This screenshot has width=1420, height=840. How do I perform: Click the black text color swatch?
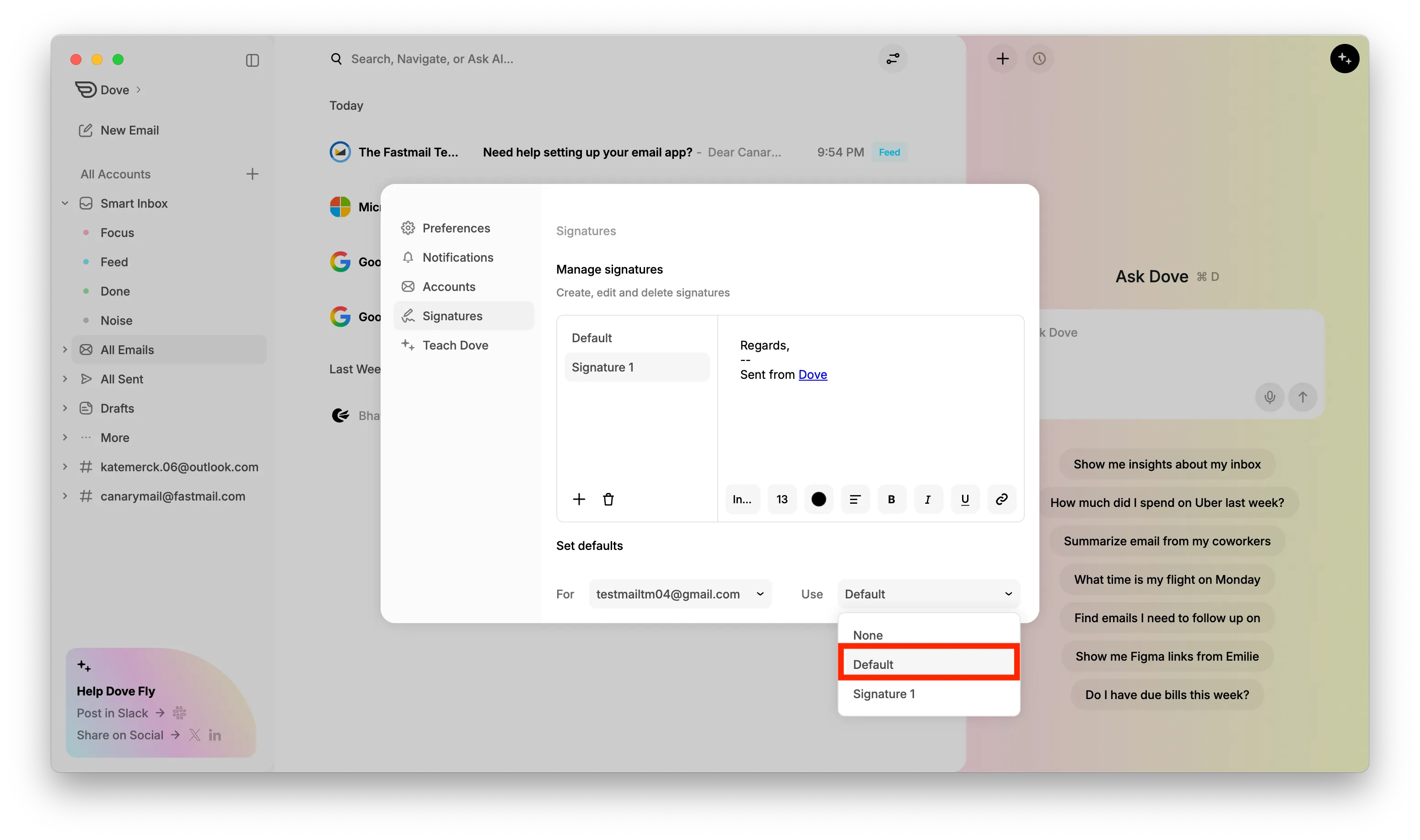pyautogui.click(x=818, y=499)
